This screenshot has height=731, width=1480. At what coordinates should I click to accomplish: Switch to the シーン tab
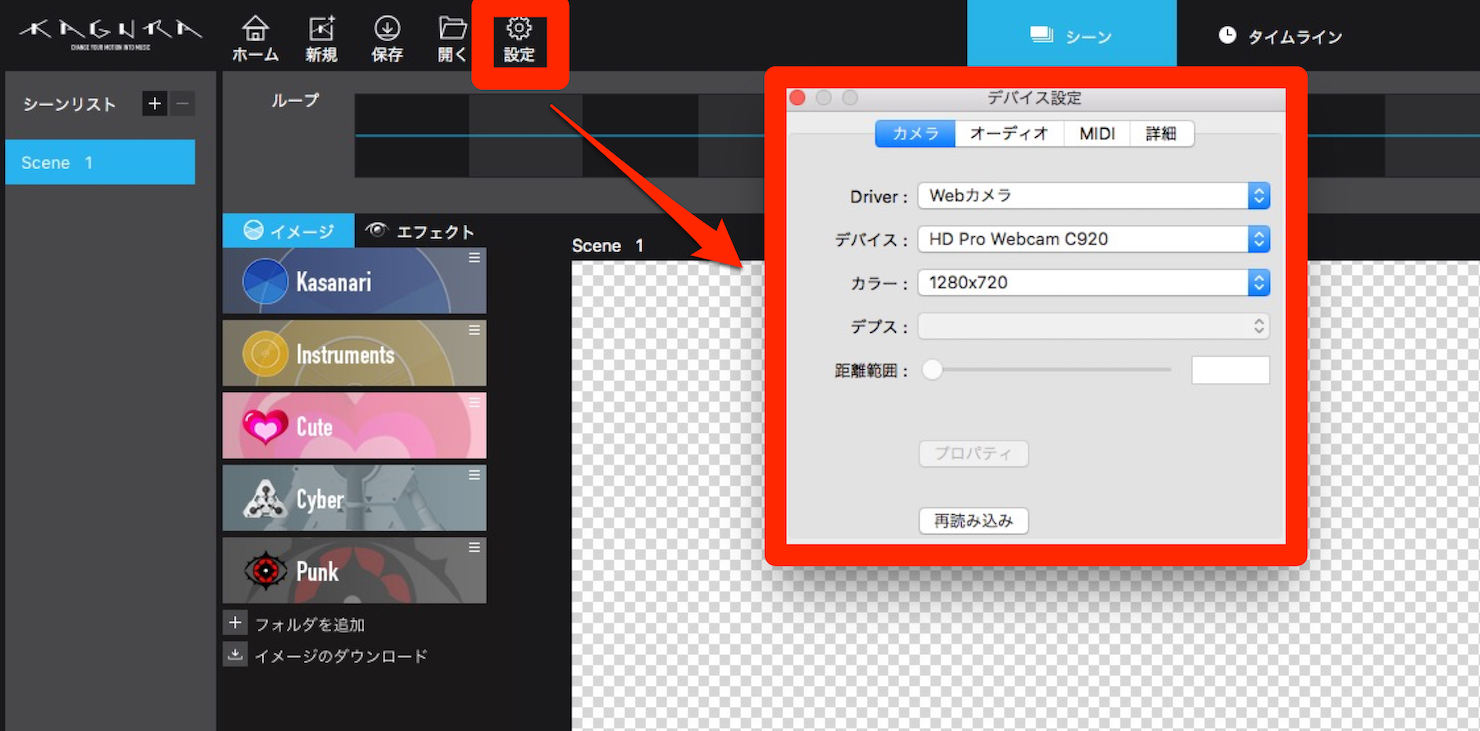click(1071, 36)
